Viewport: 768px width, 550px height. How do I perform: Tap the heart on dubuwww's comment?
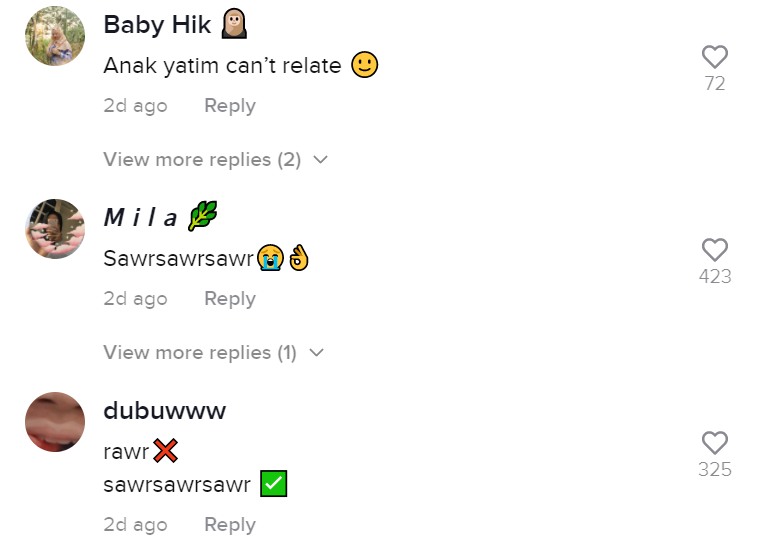click(x=715, y=443)
